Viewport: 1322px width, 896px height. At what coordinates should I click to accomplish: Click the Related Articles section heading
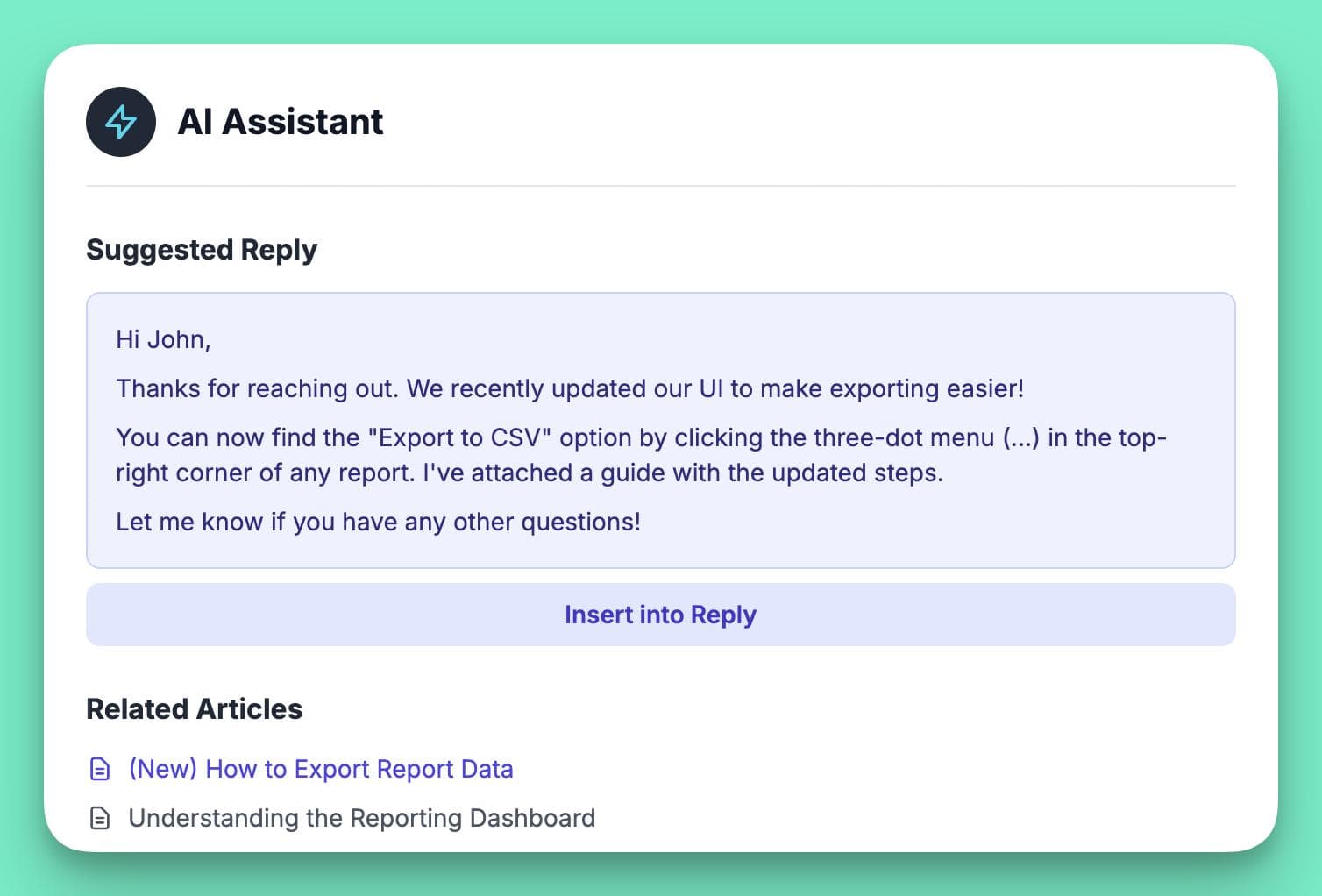[195, 708]
